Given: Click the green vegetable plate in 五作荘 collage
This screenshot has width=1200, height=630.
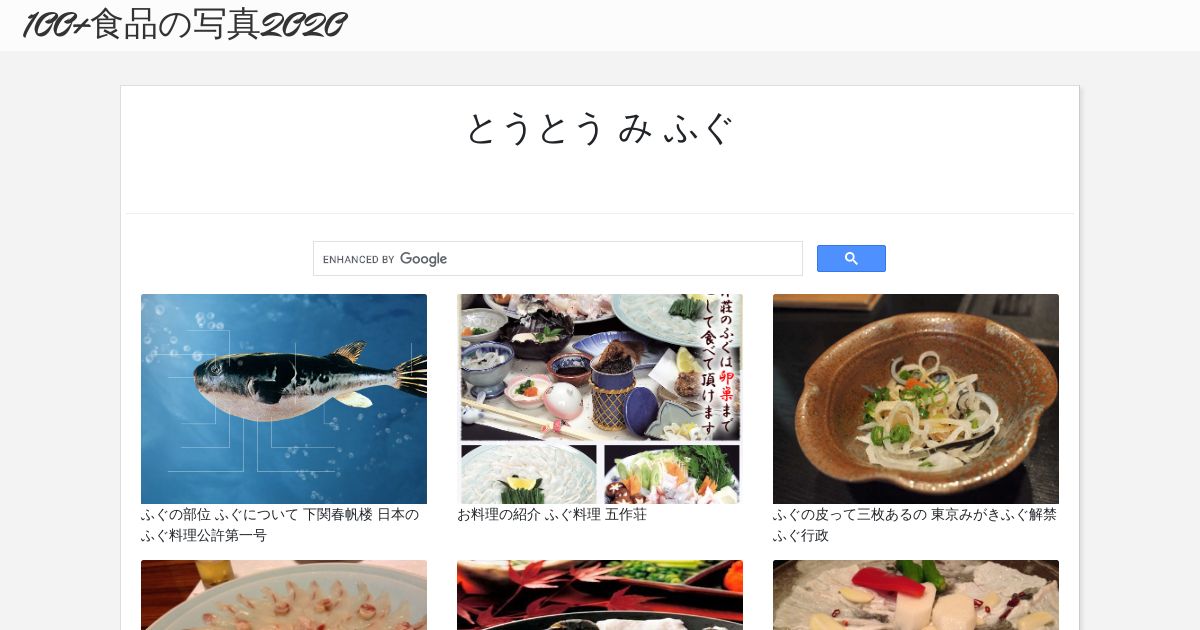Looking at the screenshot, I should (x=673, y=474).
